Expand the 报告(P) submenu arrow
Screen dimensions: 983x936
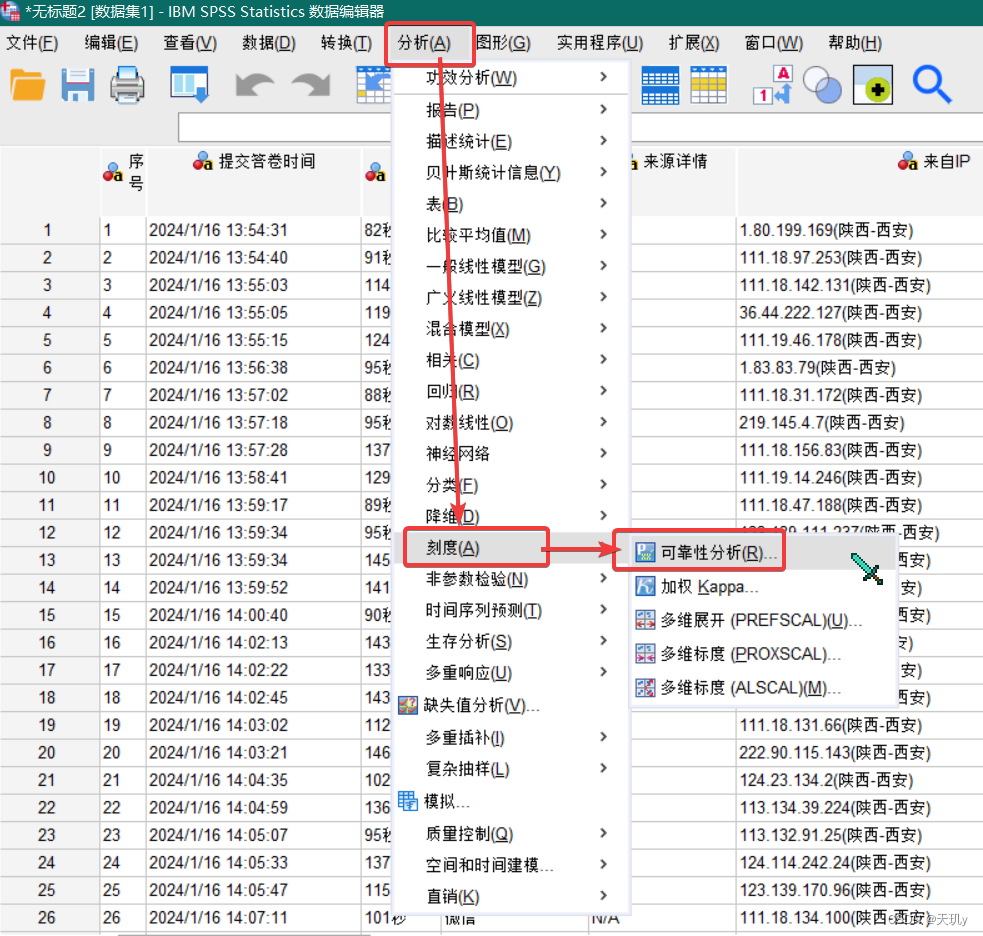pyautogui.click(x=603, y=109)
